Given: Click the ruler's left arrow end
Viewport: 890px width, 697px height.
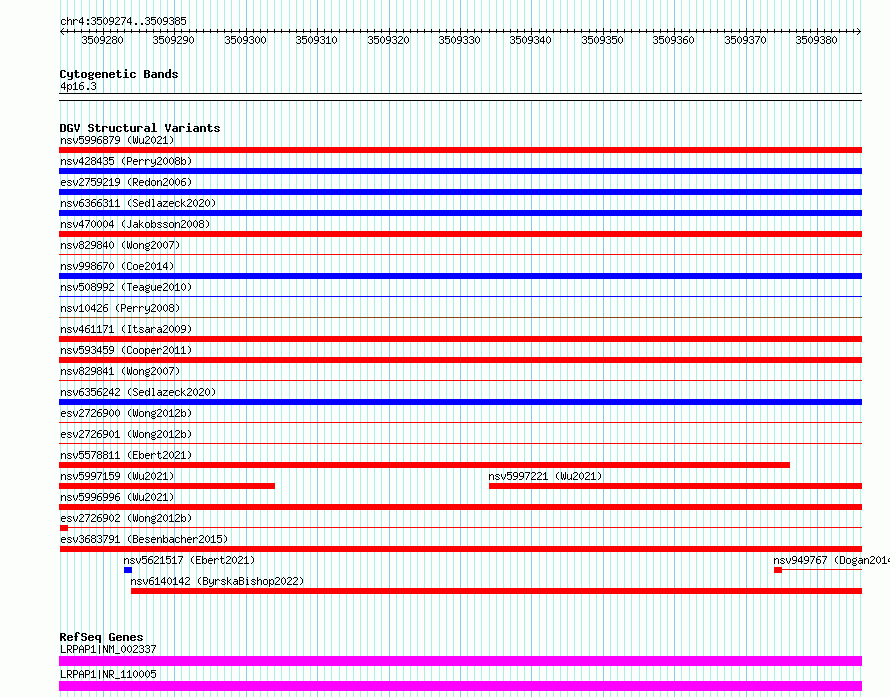Looking at the screenshot, I should click(62, 32).
